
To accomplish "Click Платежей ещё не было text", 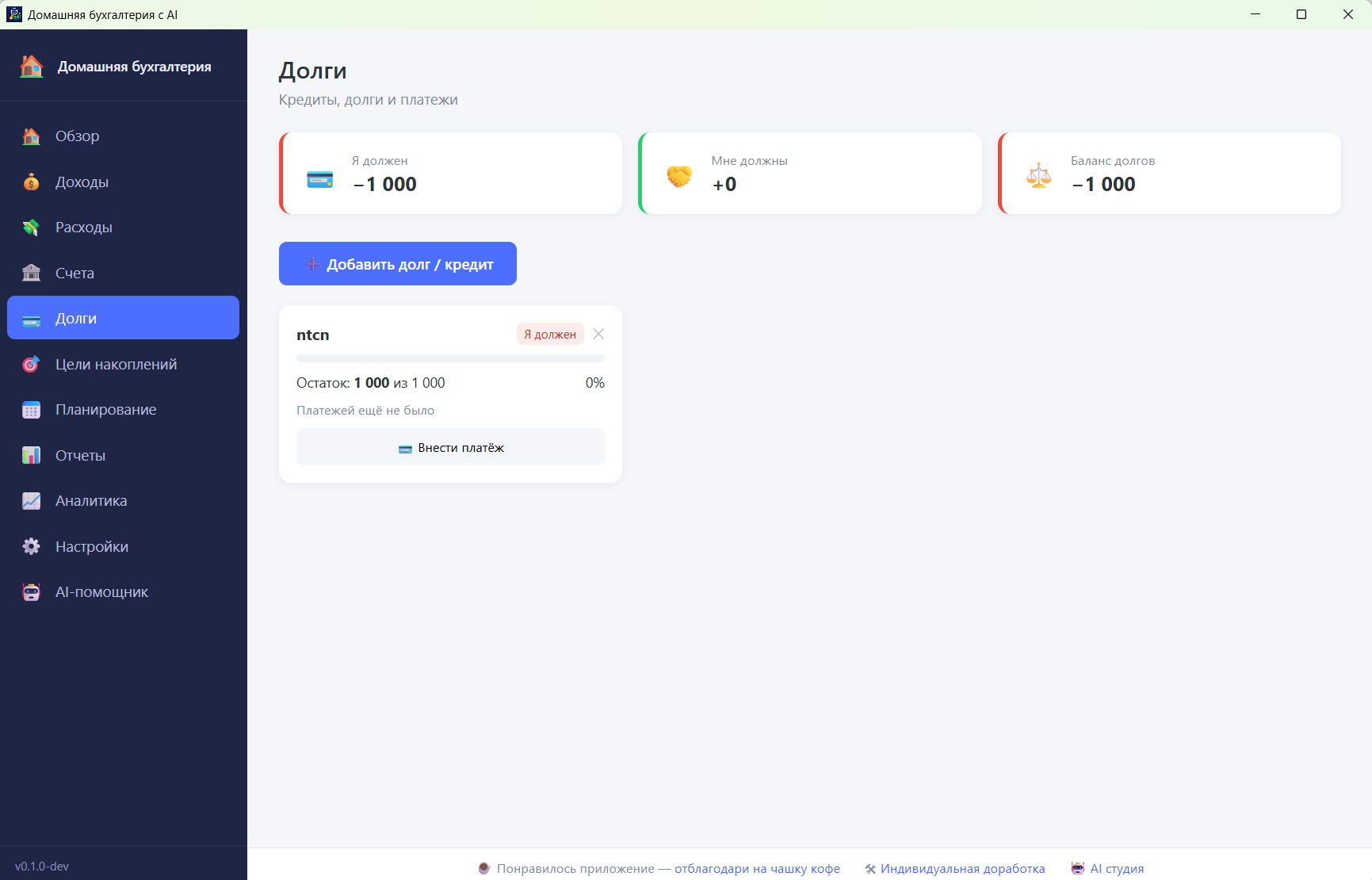I will 365,411.
